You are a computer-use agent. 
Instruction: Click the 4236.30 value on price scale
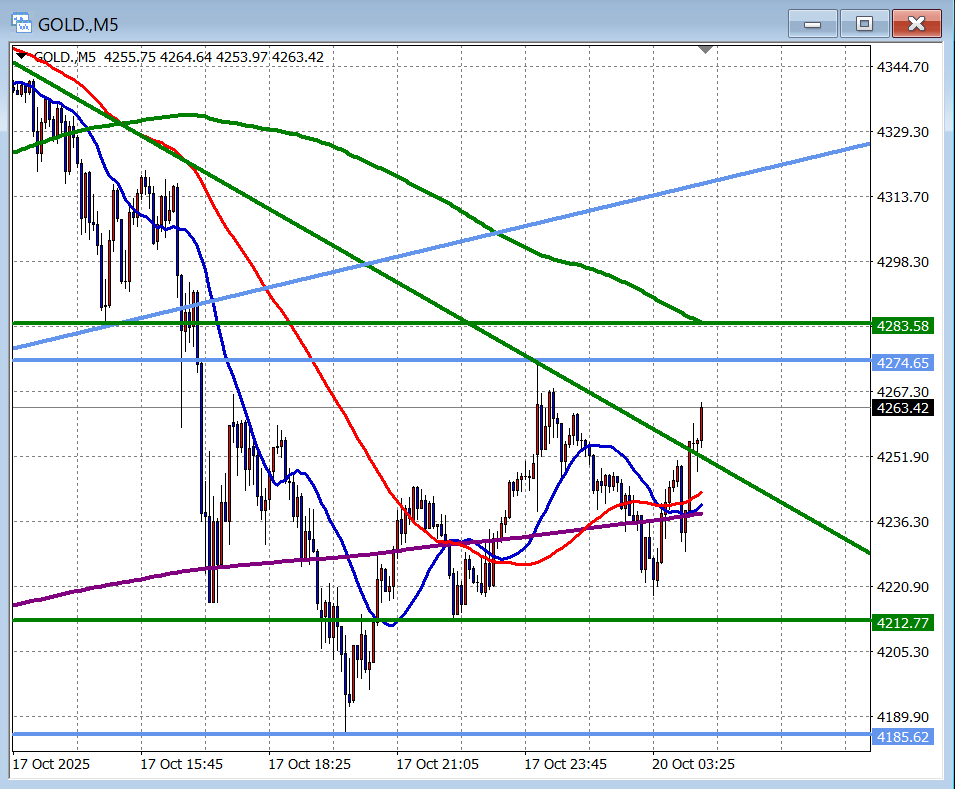click(903, 522)
